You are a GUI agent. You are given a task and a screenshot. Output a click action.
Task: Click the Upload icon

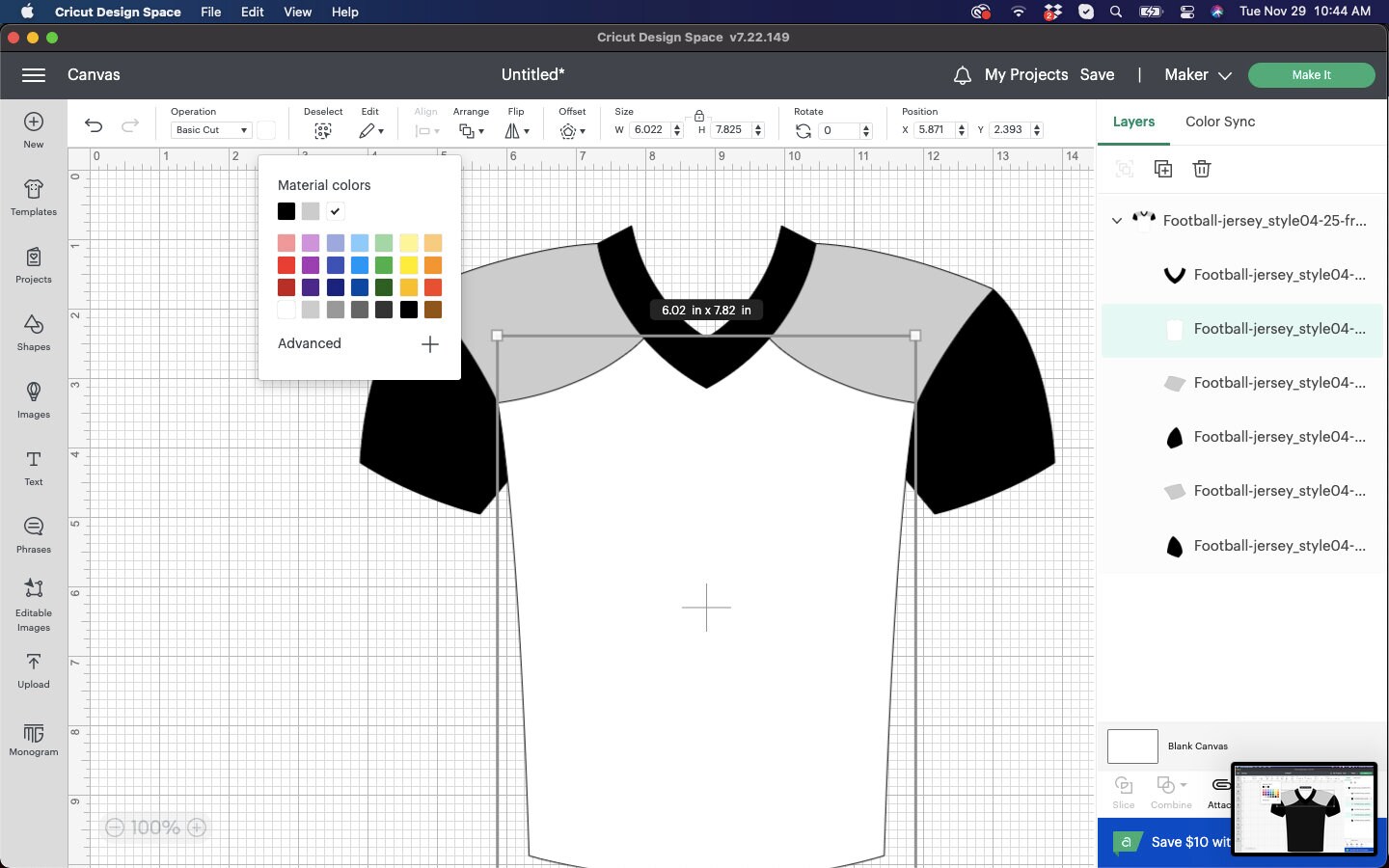(34, 662)
